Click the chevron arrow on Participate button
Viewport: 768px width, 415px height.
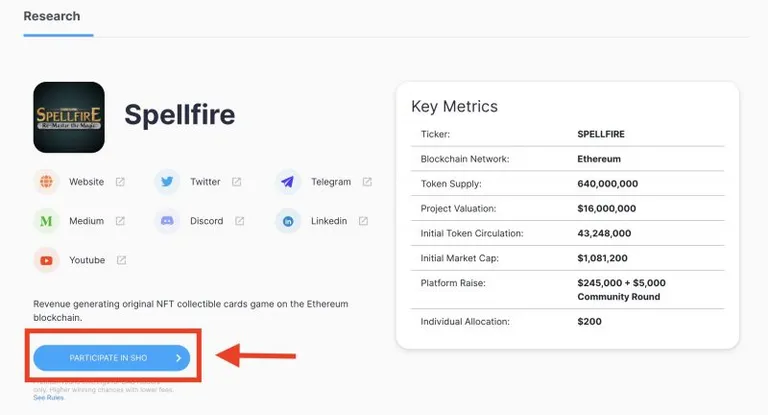[x=179, y=358]
